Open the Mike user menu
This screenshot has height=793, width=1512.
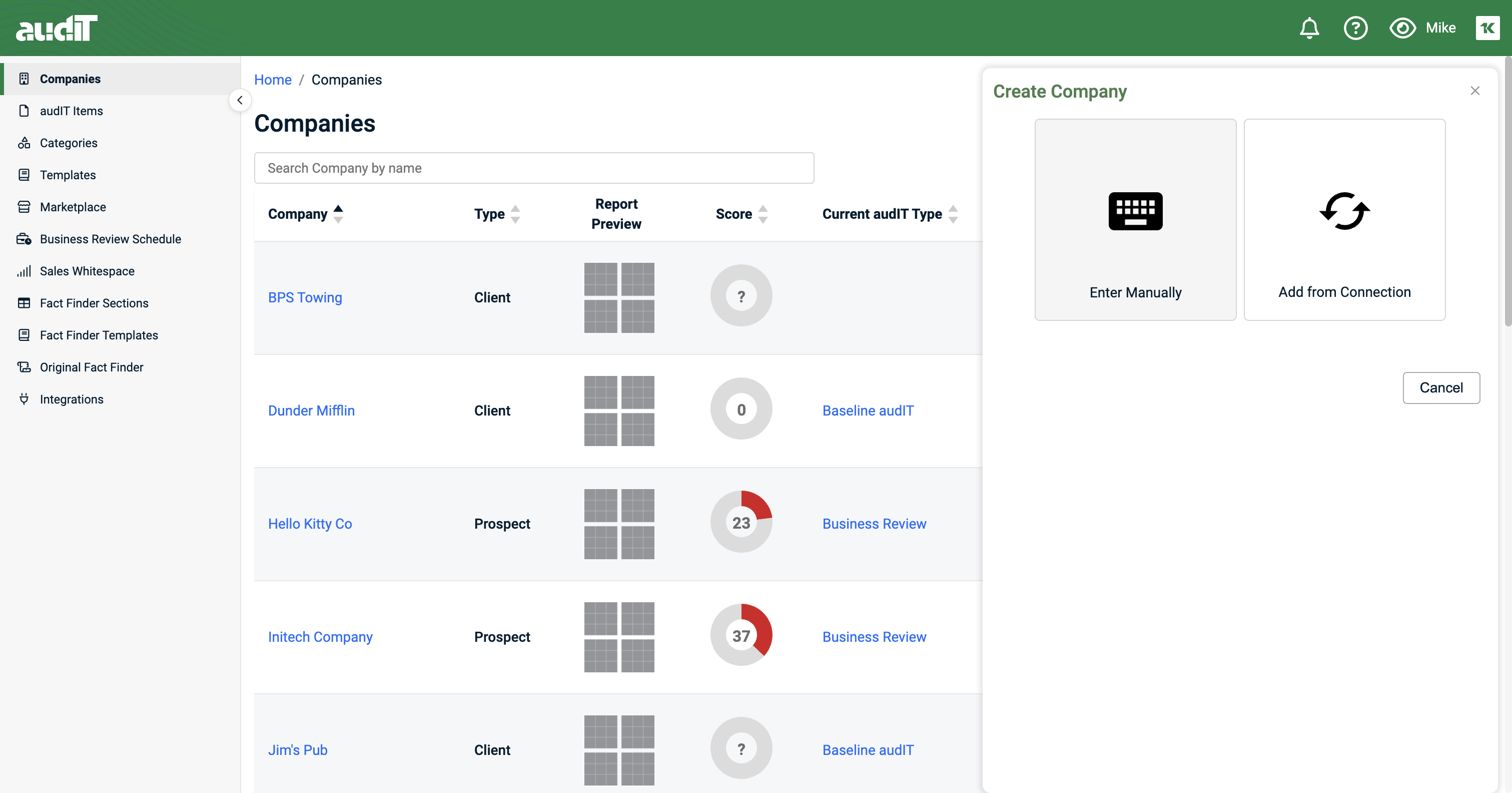1440,28
